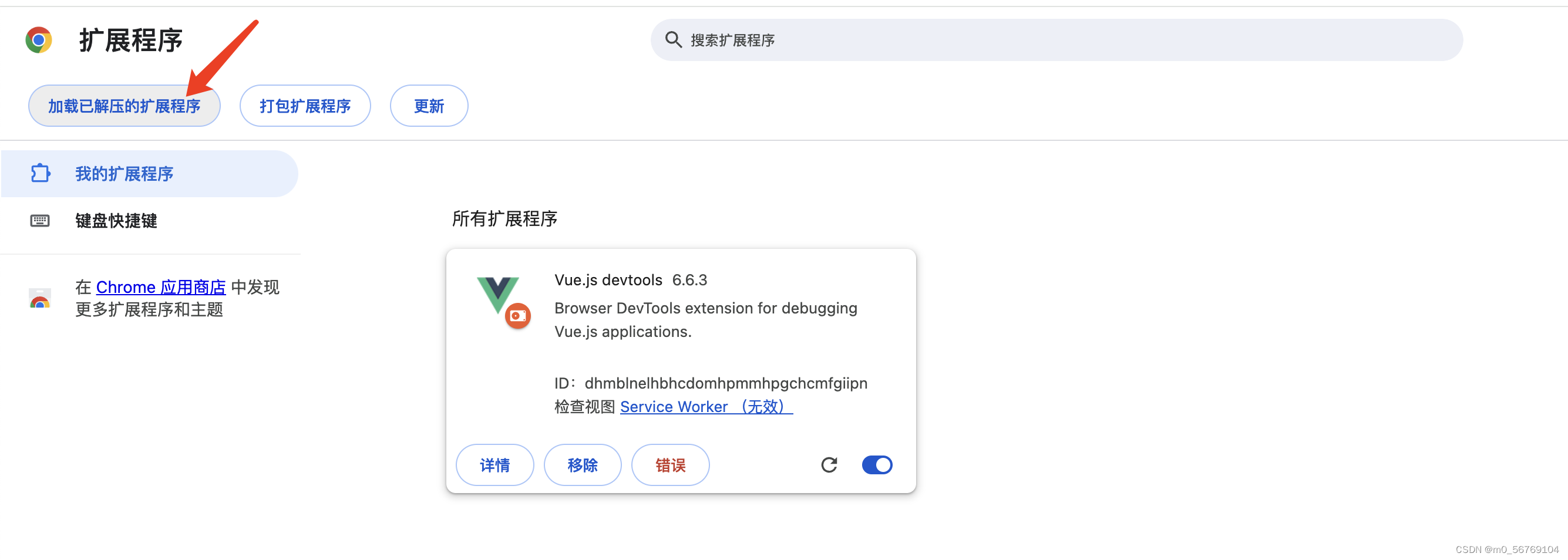Click 打包扩展程序 button
This screenshot has height=560, width=1568.
305,105
